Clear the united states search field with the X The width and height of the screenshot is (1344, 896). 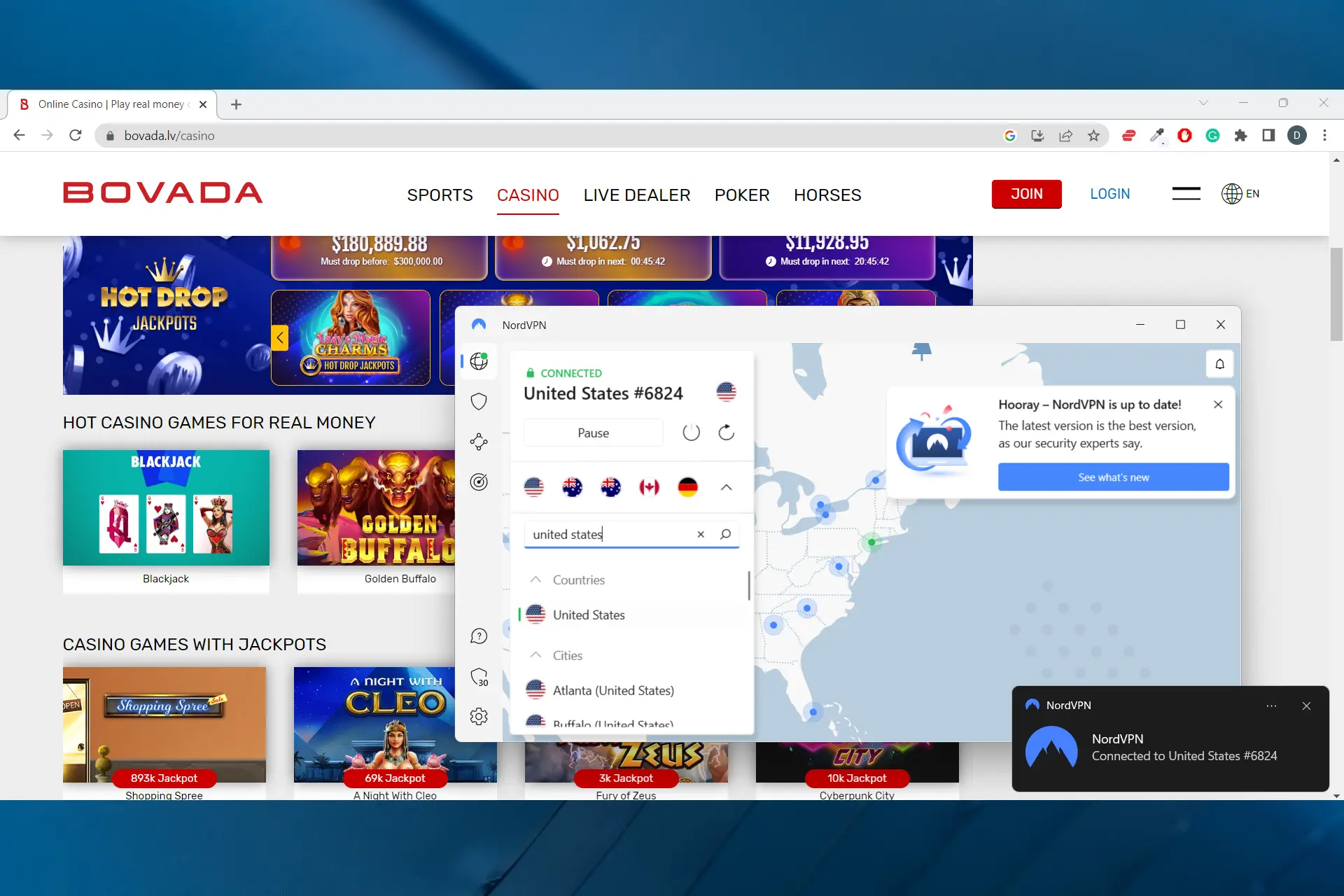[701, 534]
